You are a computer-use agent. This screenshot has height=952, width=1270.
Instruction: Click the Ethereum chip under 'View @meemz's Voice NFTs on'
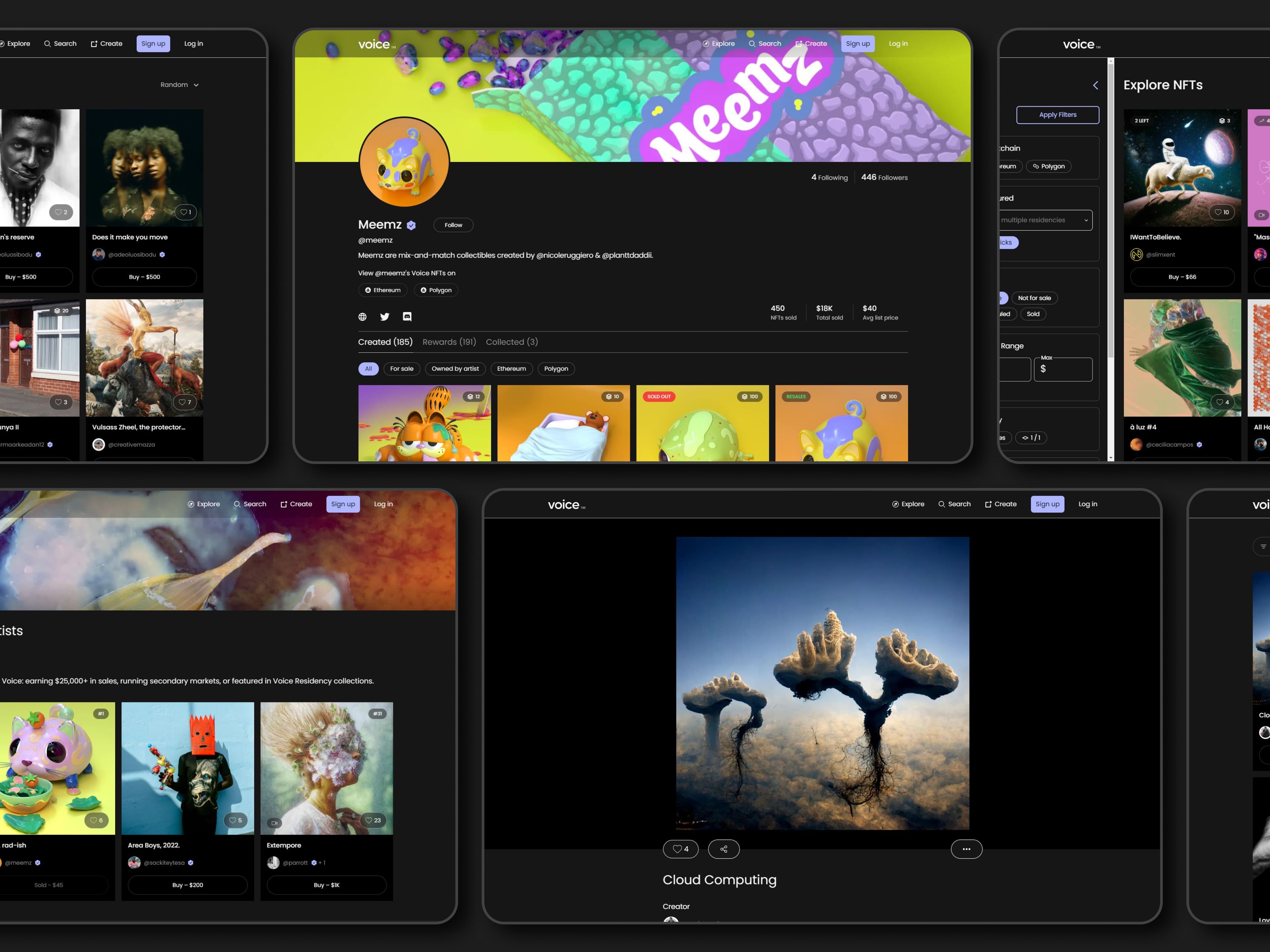[x=382, y=290]
